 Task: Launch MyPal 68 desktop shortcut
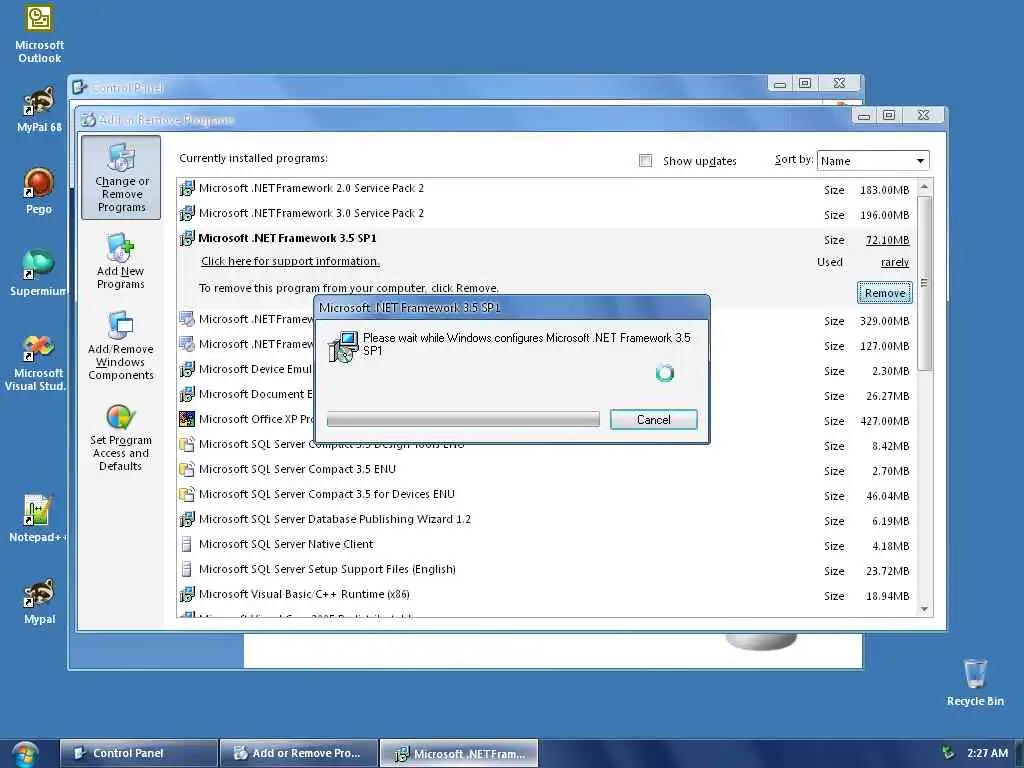click(39, 110)
